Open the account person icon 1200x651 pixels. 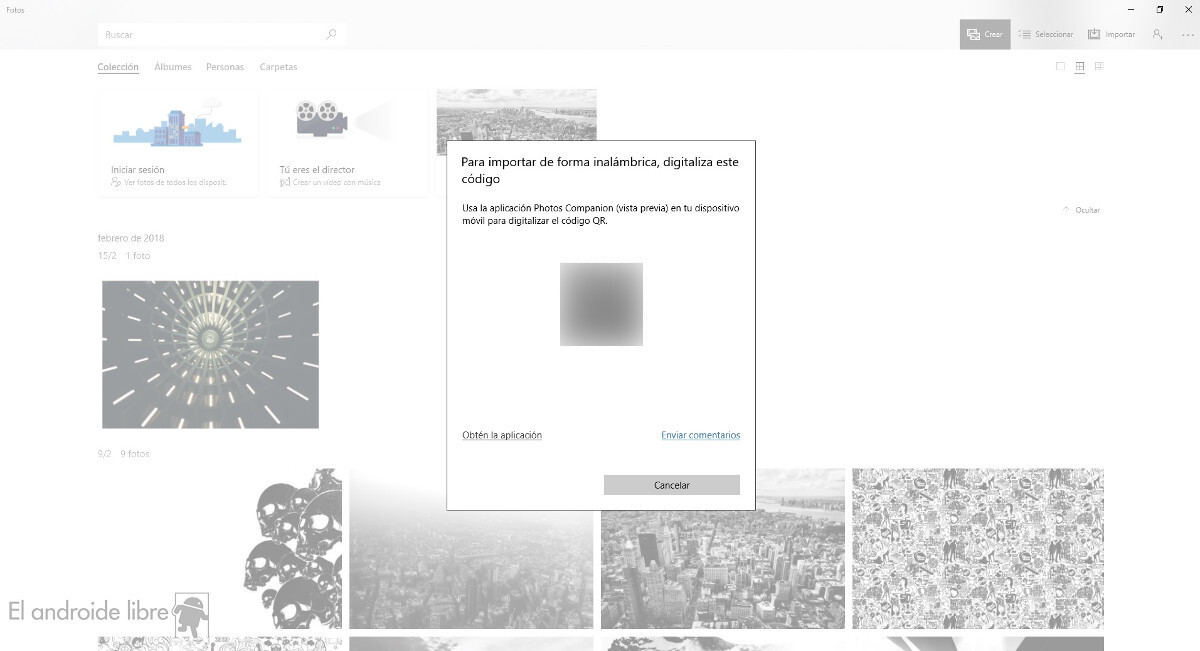point(1157,34)
